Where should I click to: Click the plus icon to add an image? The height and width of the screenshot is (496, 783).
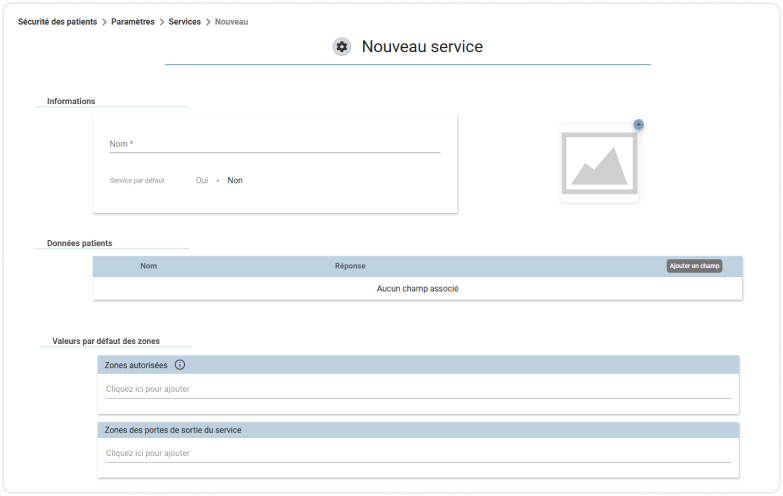pos(638,124)
